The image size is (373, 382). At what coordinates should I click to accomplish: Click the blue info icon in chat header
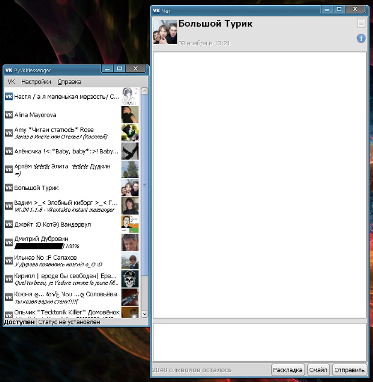pos(361,39)
